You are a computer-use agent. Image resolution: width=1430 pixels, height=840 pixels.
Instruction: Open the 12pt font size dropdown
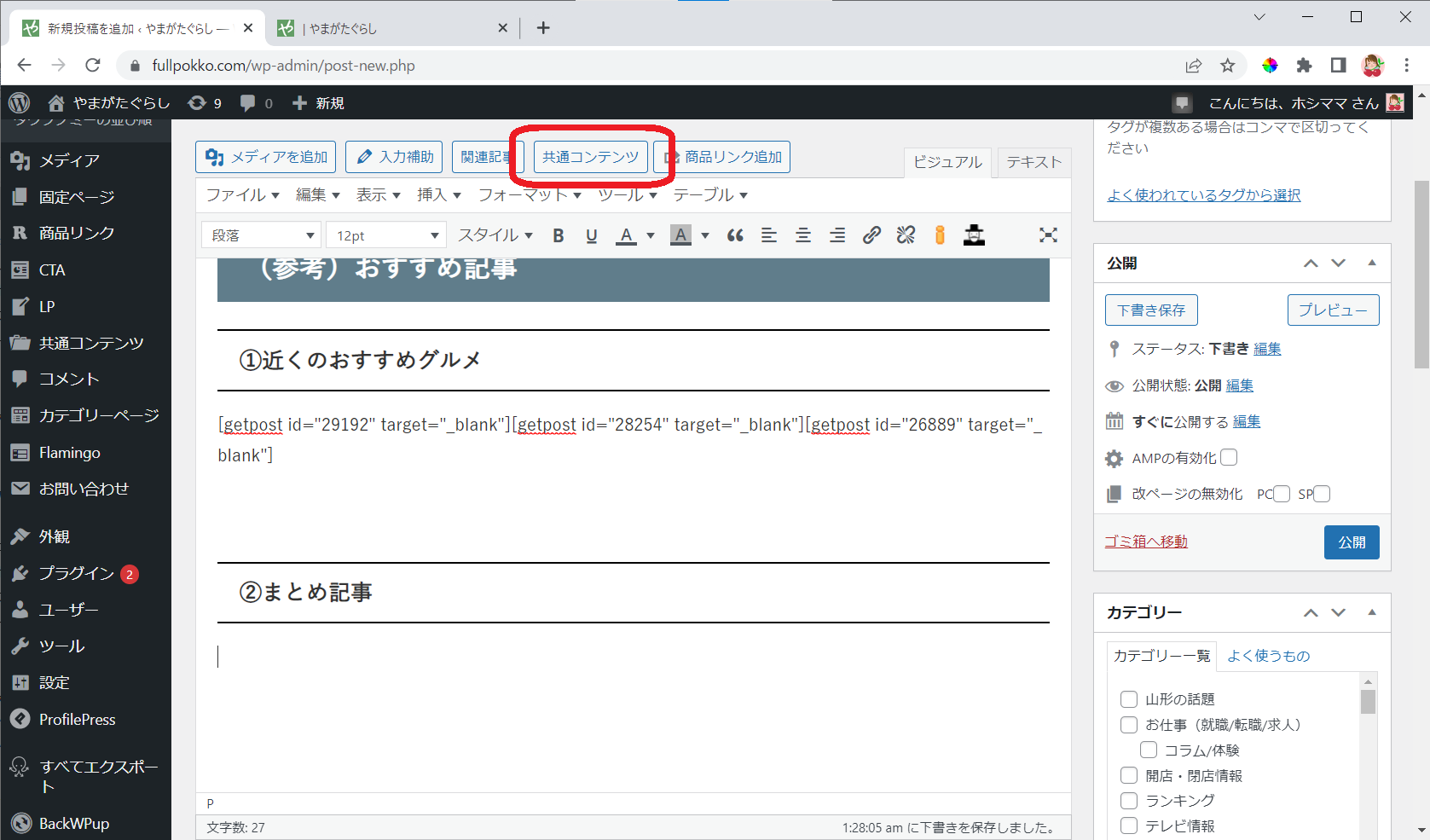(386, 235)
